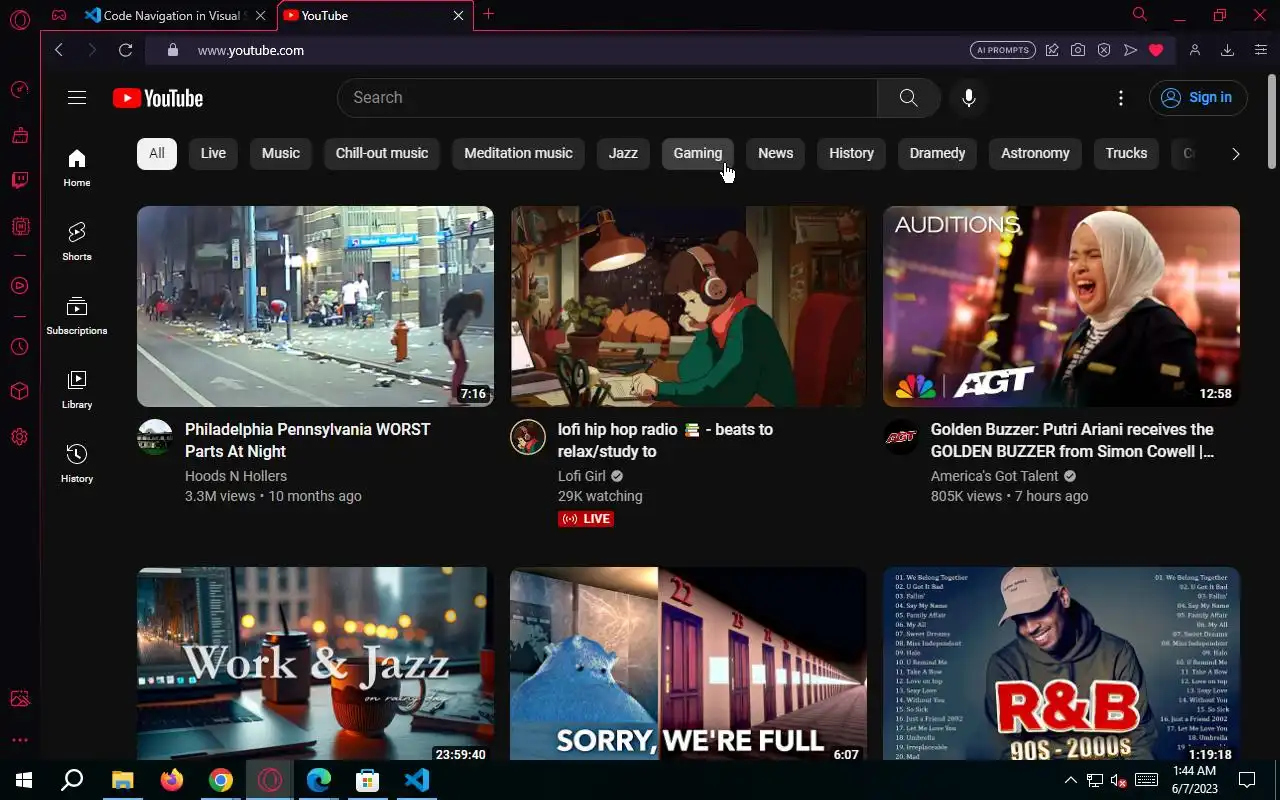Select the Astronomy filter chip
The width and height of the screenshot is (1280, 800).
1035,153
